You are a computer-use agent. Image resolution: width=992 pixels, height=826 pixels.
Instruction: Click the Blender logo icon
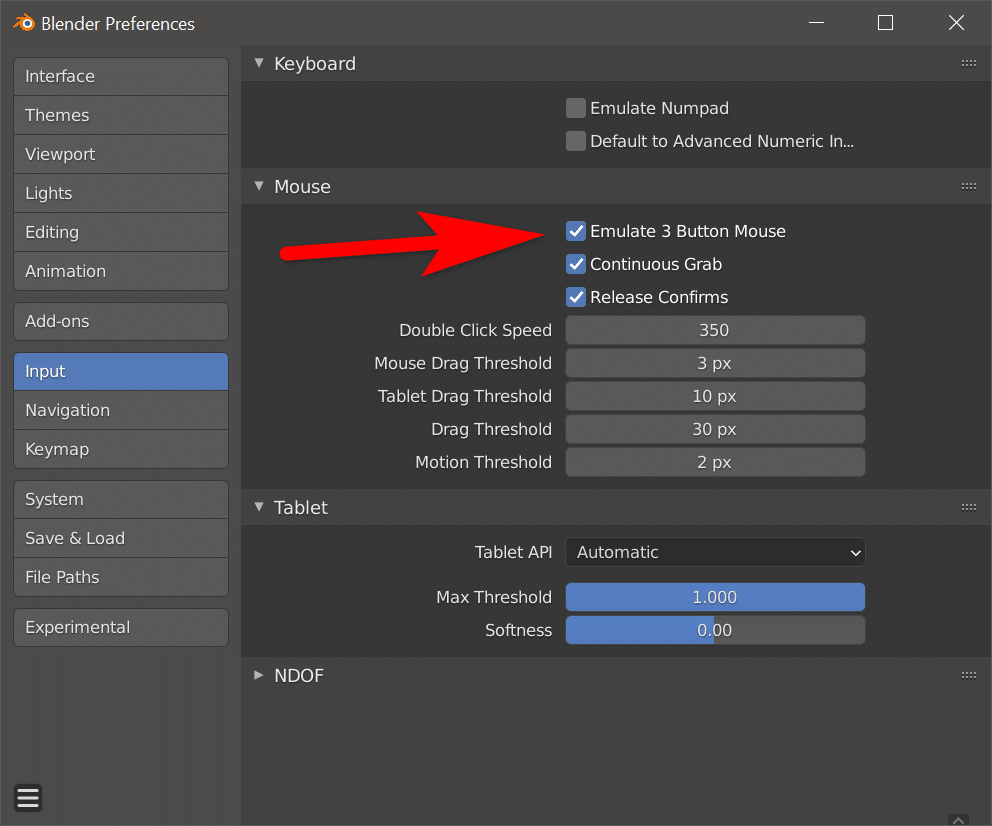click(x=24, y=23)
